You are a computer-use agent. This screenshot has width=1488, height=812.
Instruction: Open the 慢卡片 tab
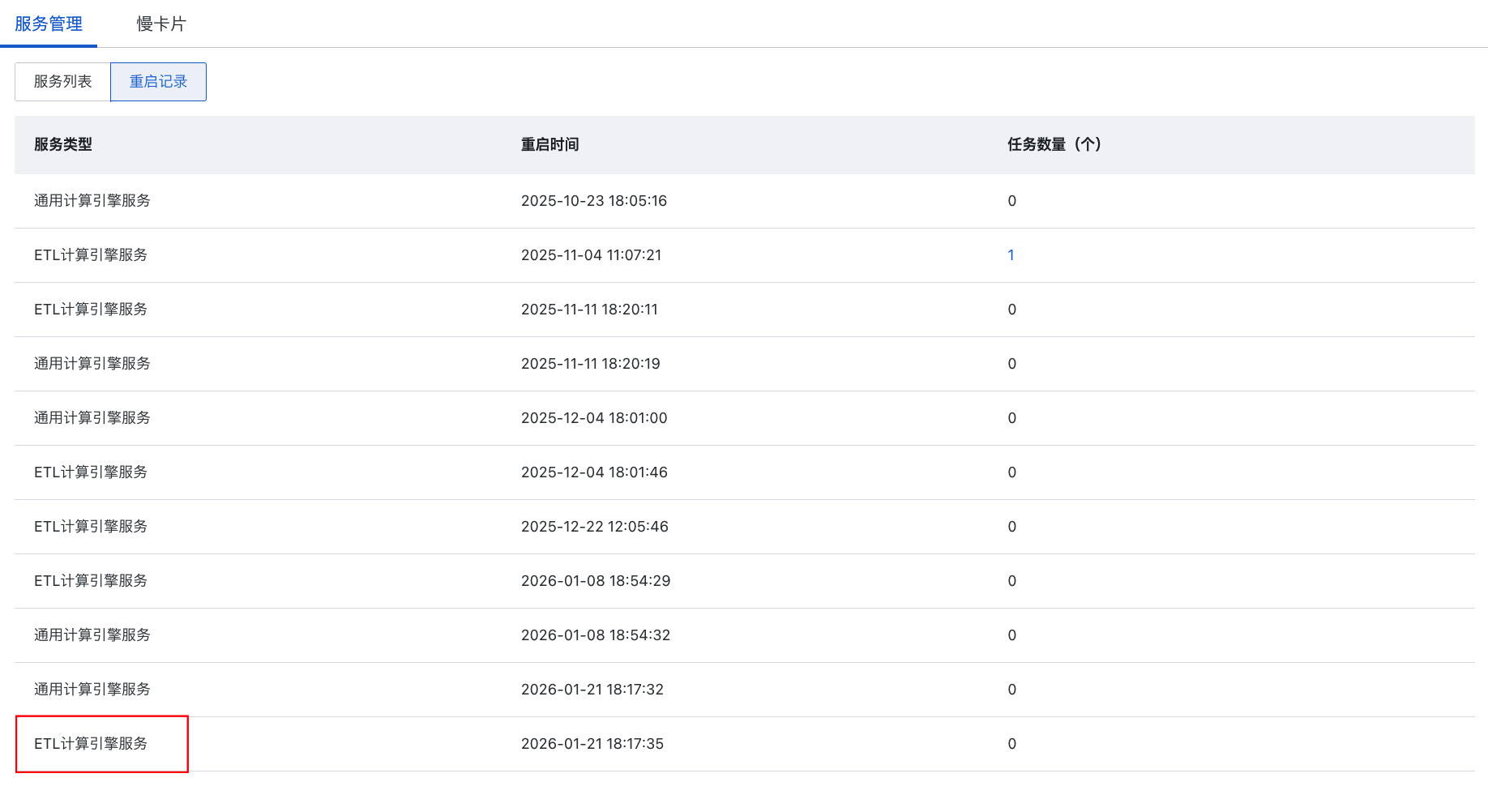click(x=161, y=24)
